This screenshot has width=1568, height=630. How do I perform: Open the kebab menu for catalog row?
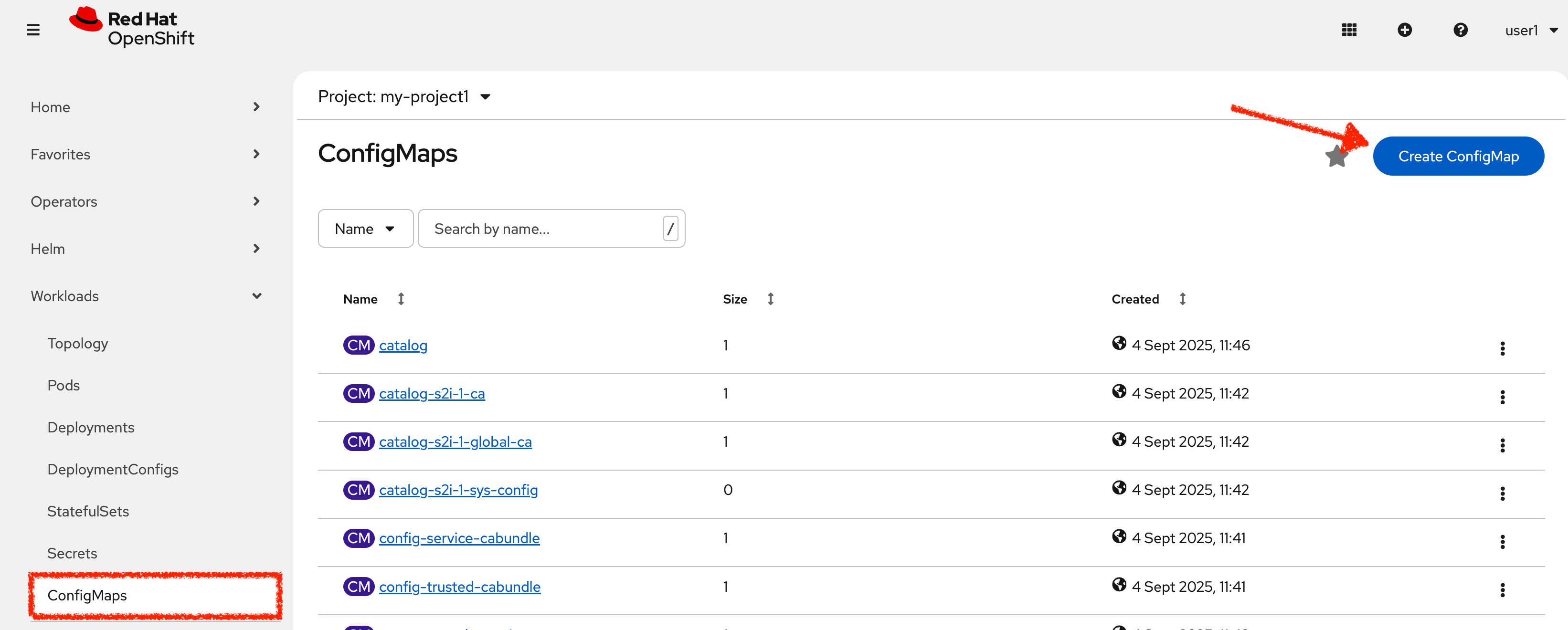tap(1503, 348)
